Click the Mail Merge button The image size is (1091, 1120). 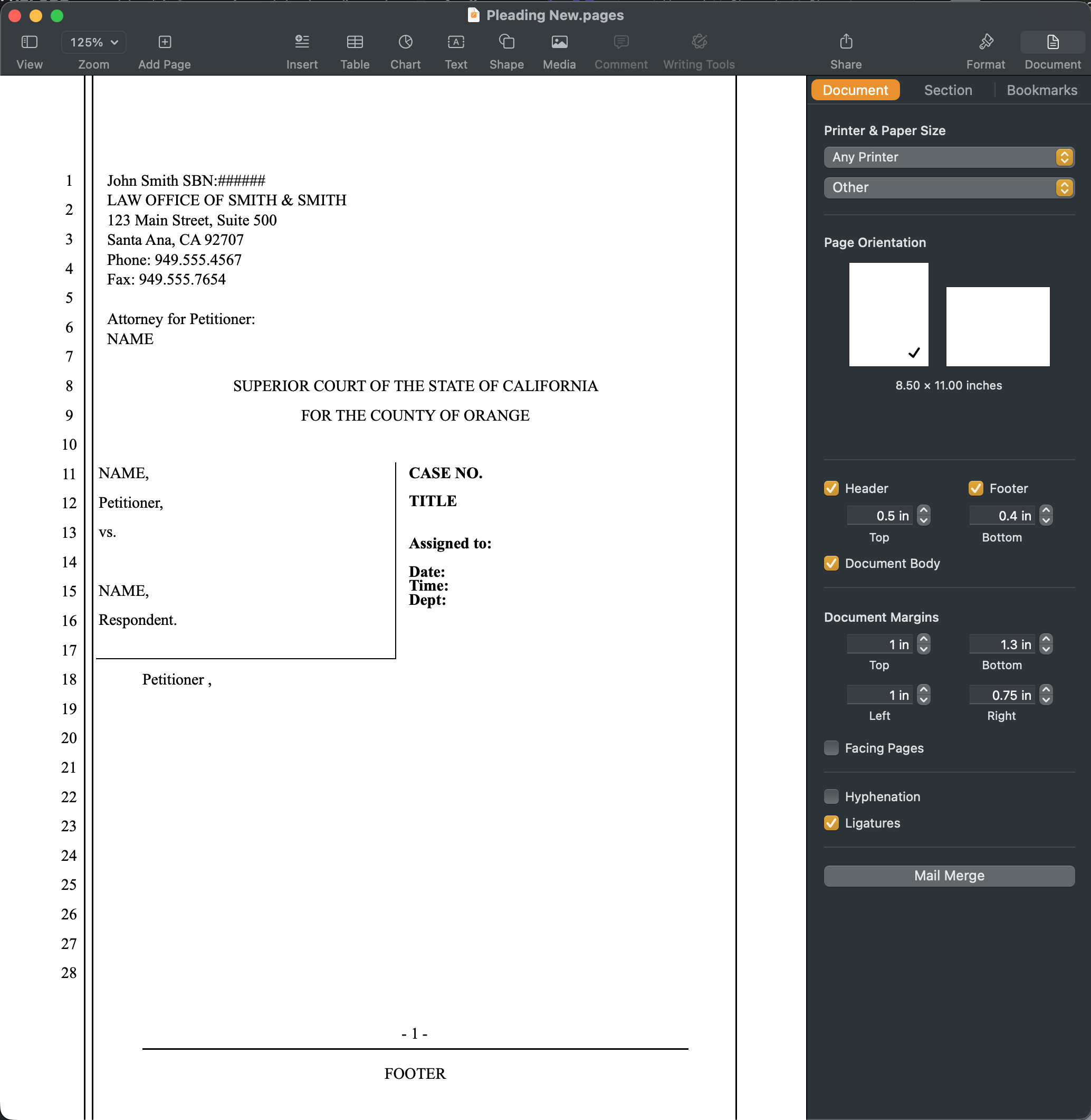pyautogui.click(x=949, y=876)
